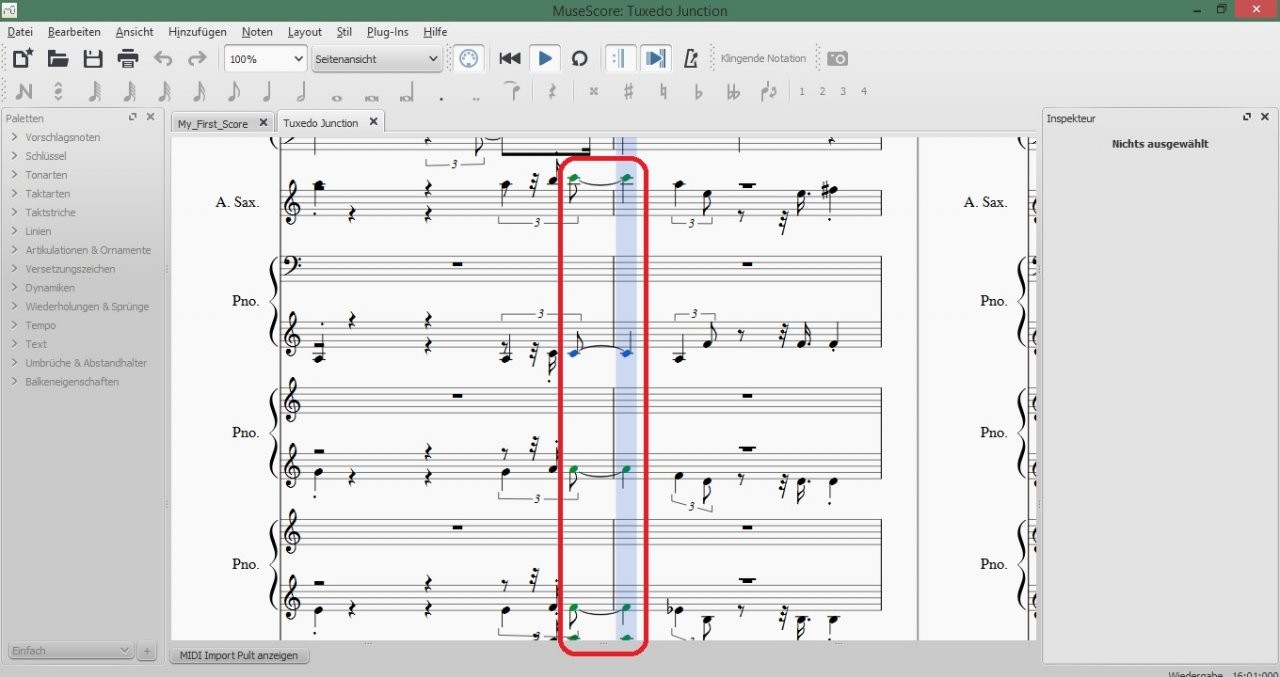Select voice 1

point(801,91)
